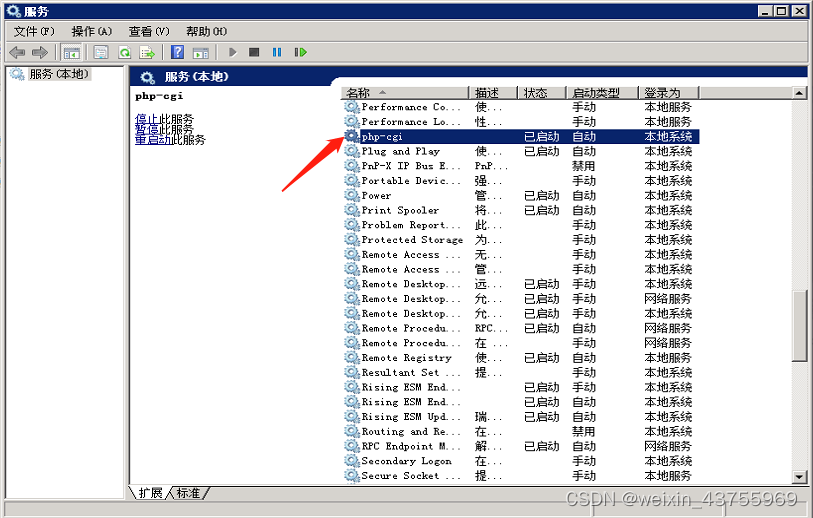
Task: Click the Plug and Play service gear icon
Action: click(352, 151)
